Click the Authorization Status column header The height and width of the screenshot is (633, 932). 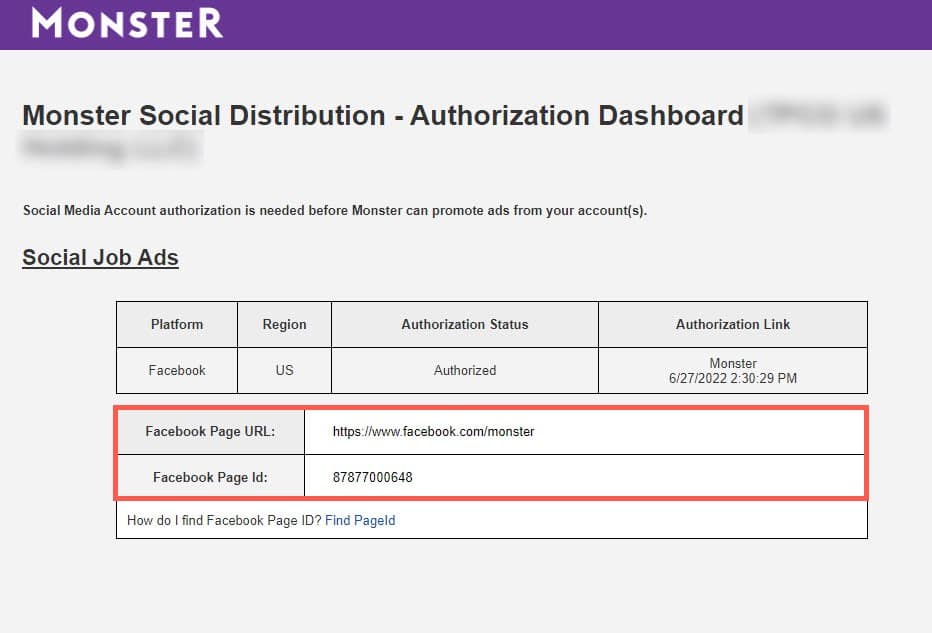click(465, 325)
